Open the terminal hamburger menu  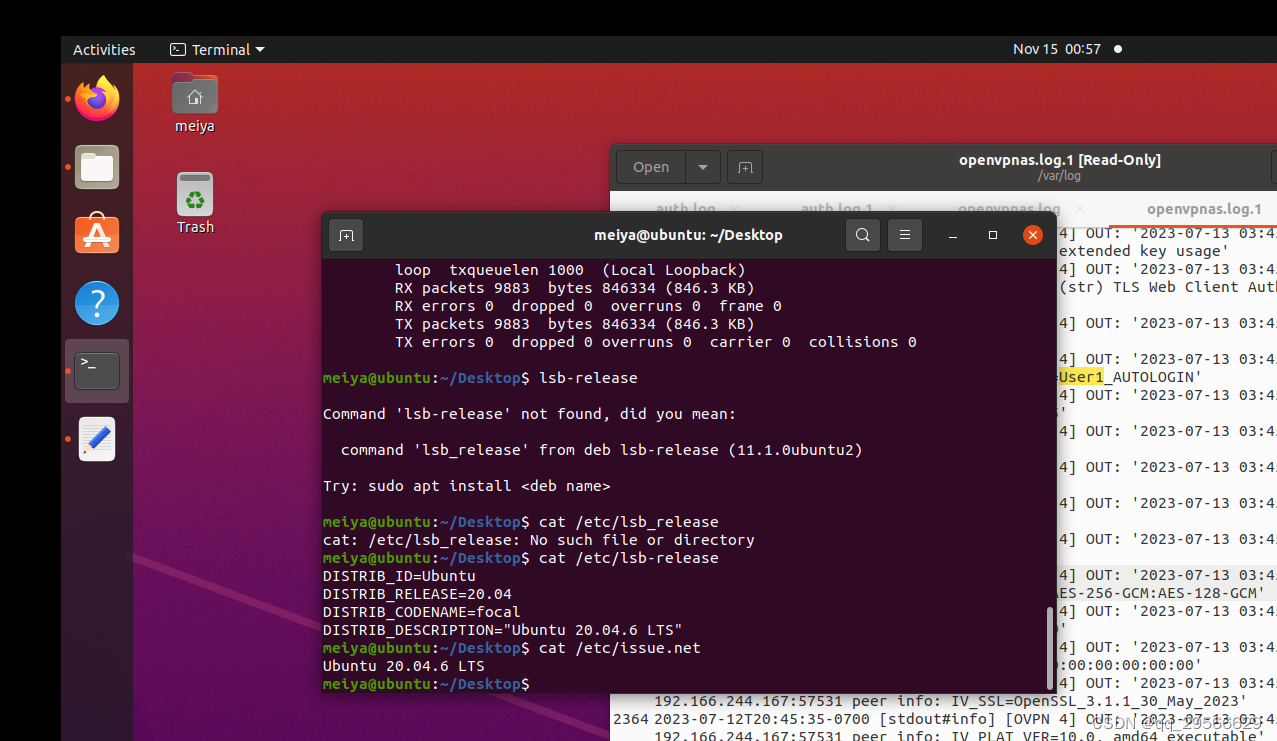904,235
